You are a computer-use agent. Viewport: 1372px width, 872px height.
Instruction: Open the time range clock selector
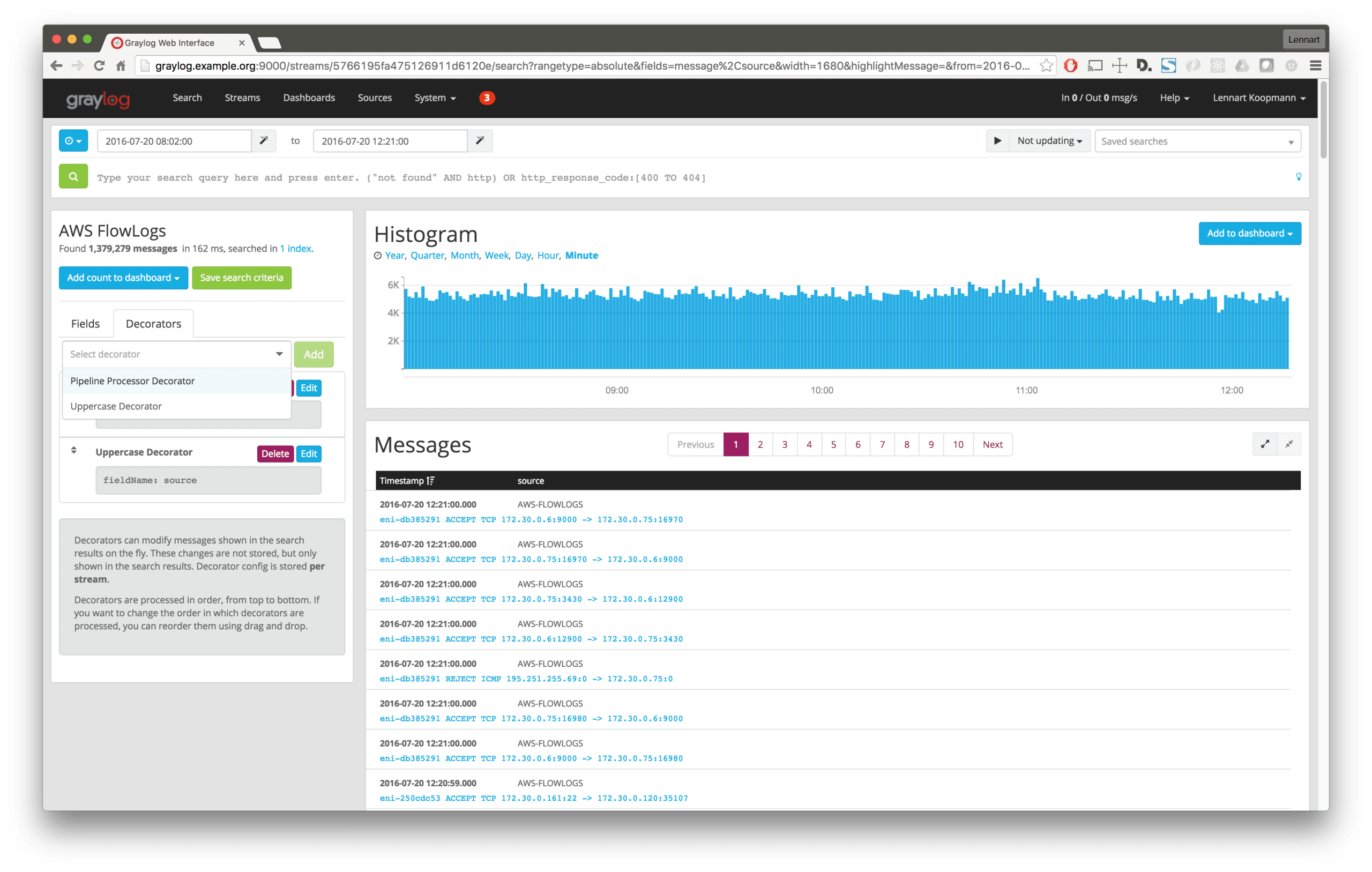point(73,141)
